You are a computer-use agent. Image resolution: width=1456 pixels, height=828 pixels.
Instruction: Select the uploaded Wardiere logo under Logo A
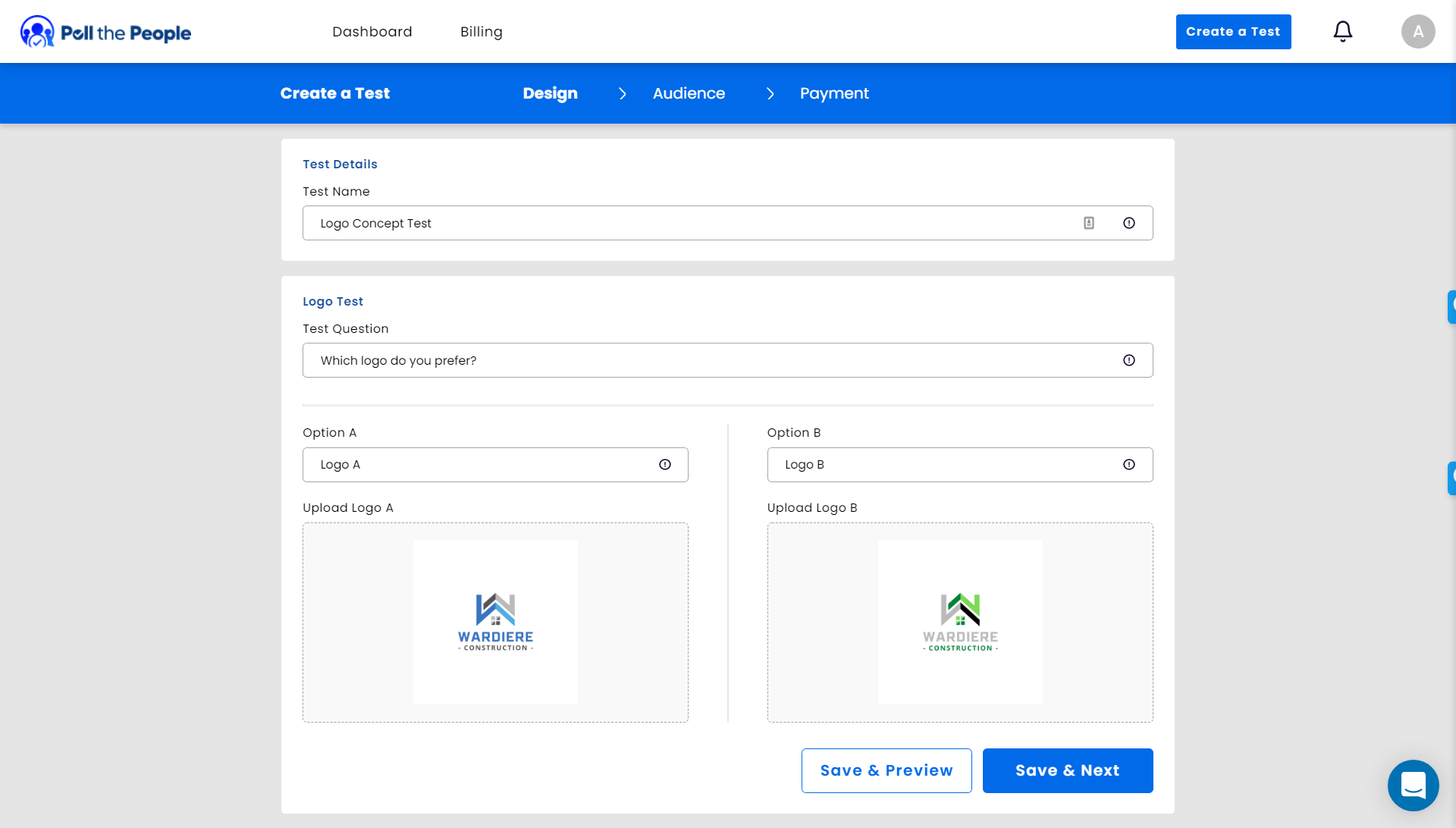(495, 622)
